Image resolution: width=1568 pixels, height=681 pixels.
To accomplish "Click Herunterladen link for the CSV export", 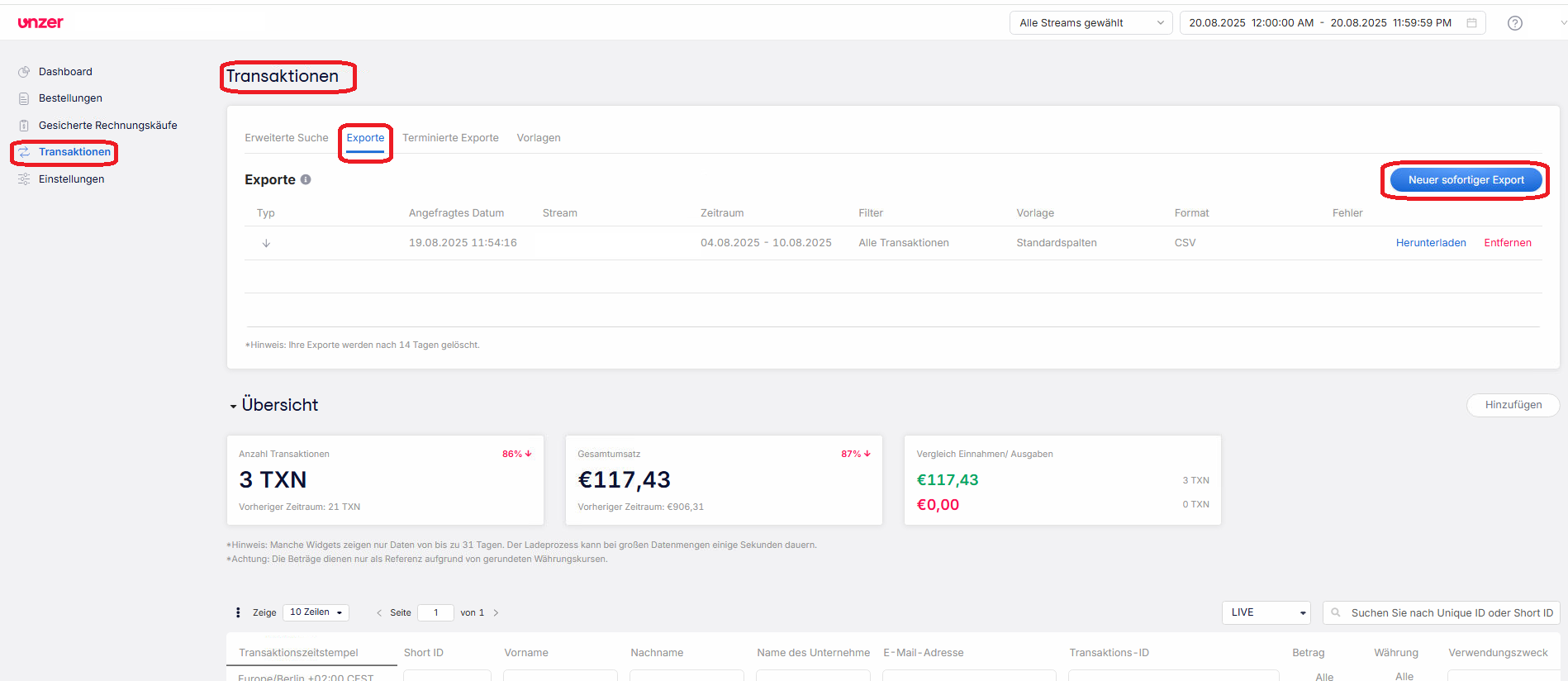I will click(1430, 243).
